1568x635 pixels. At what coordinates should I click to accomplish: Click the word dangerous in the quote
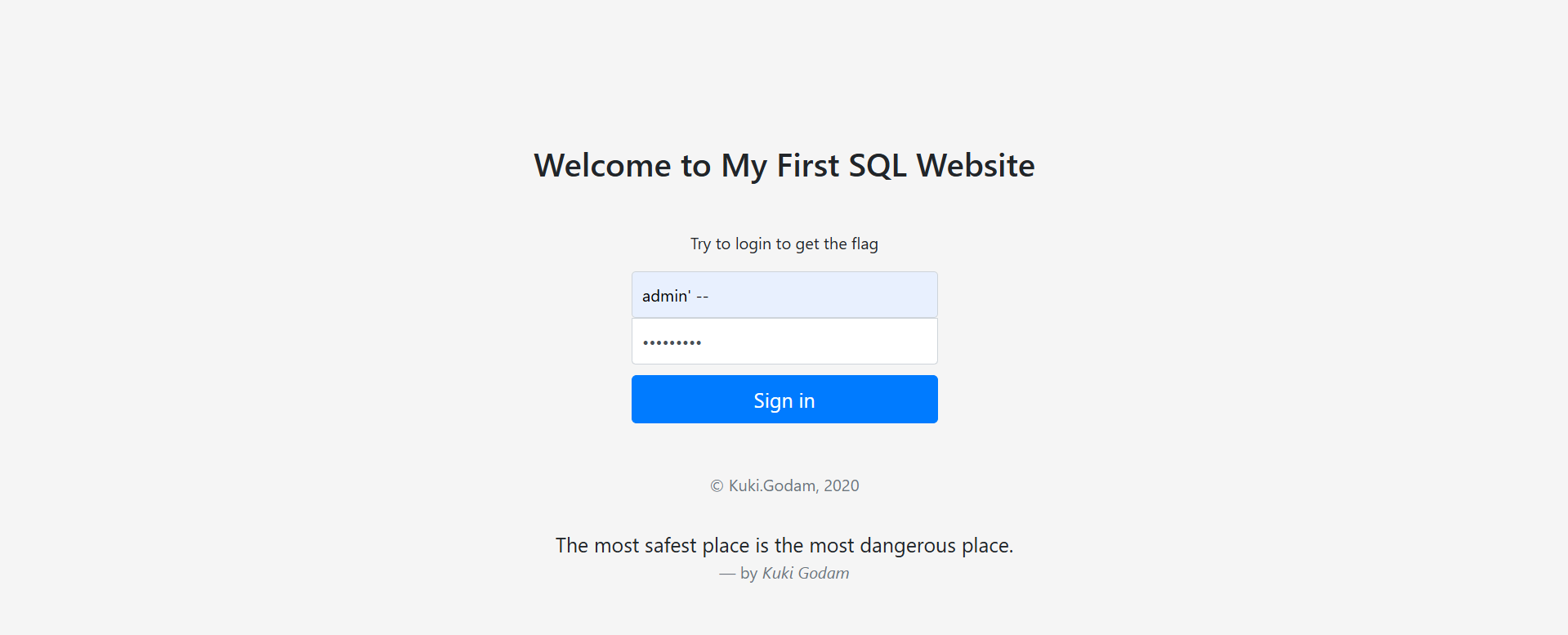(x=908, y=545)
